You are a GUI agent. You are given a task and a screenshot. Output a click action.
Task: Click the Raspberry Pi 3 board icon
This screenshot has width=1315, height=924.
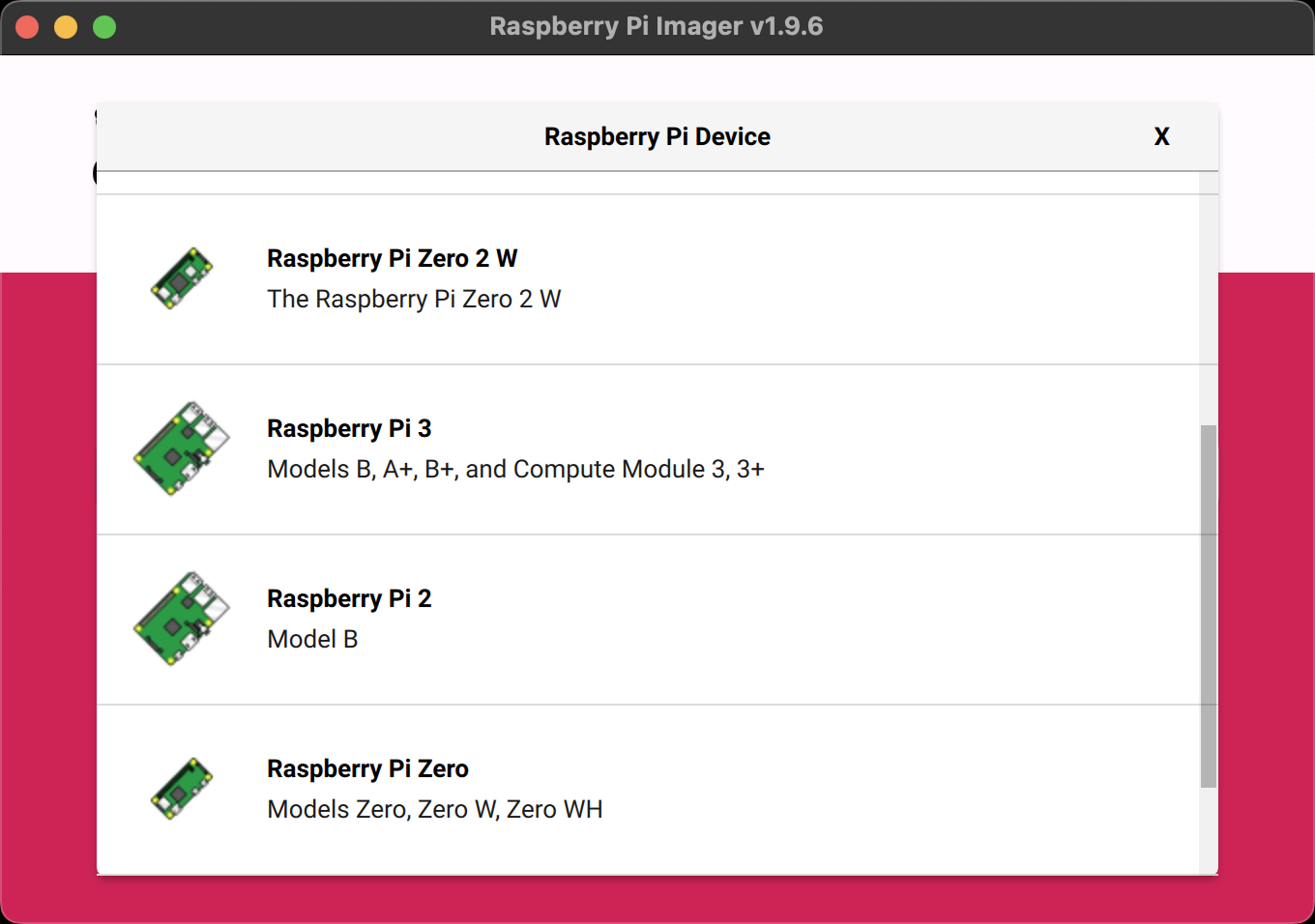click(x=182, y=448)
